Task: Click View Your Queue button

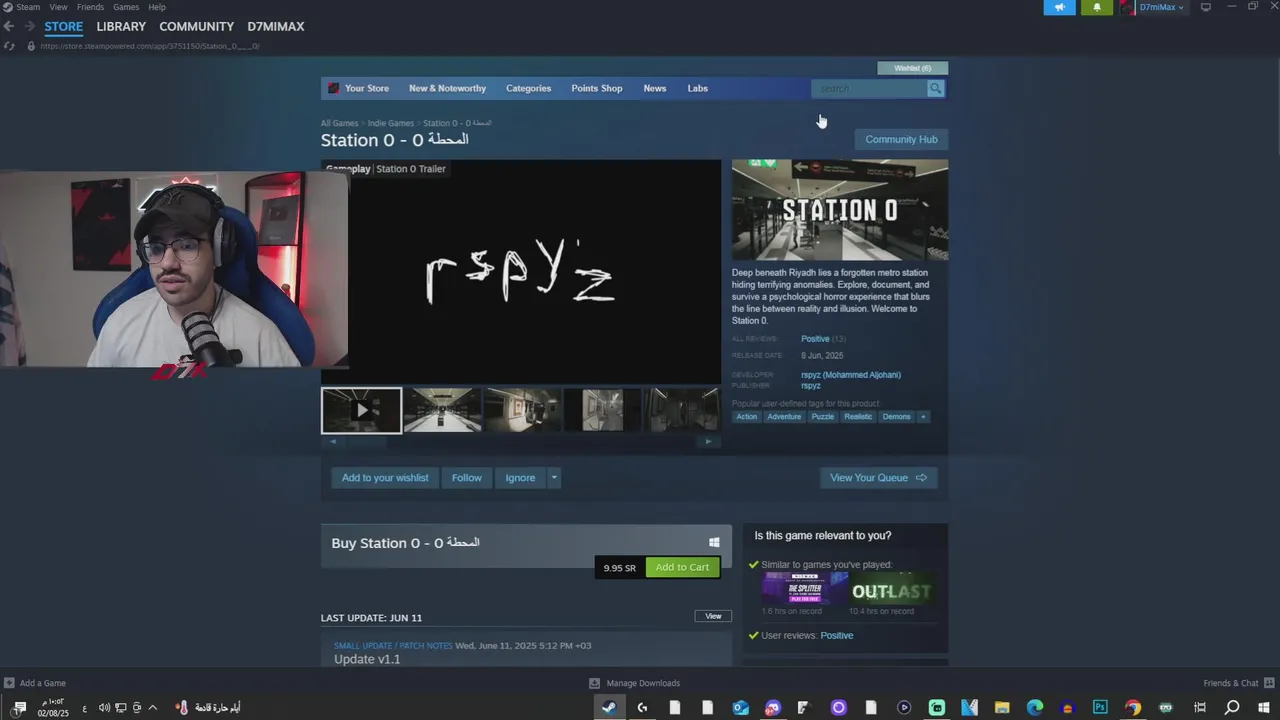Action: (x=878, y=478)
